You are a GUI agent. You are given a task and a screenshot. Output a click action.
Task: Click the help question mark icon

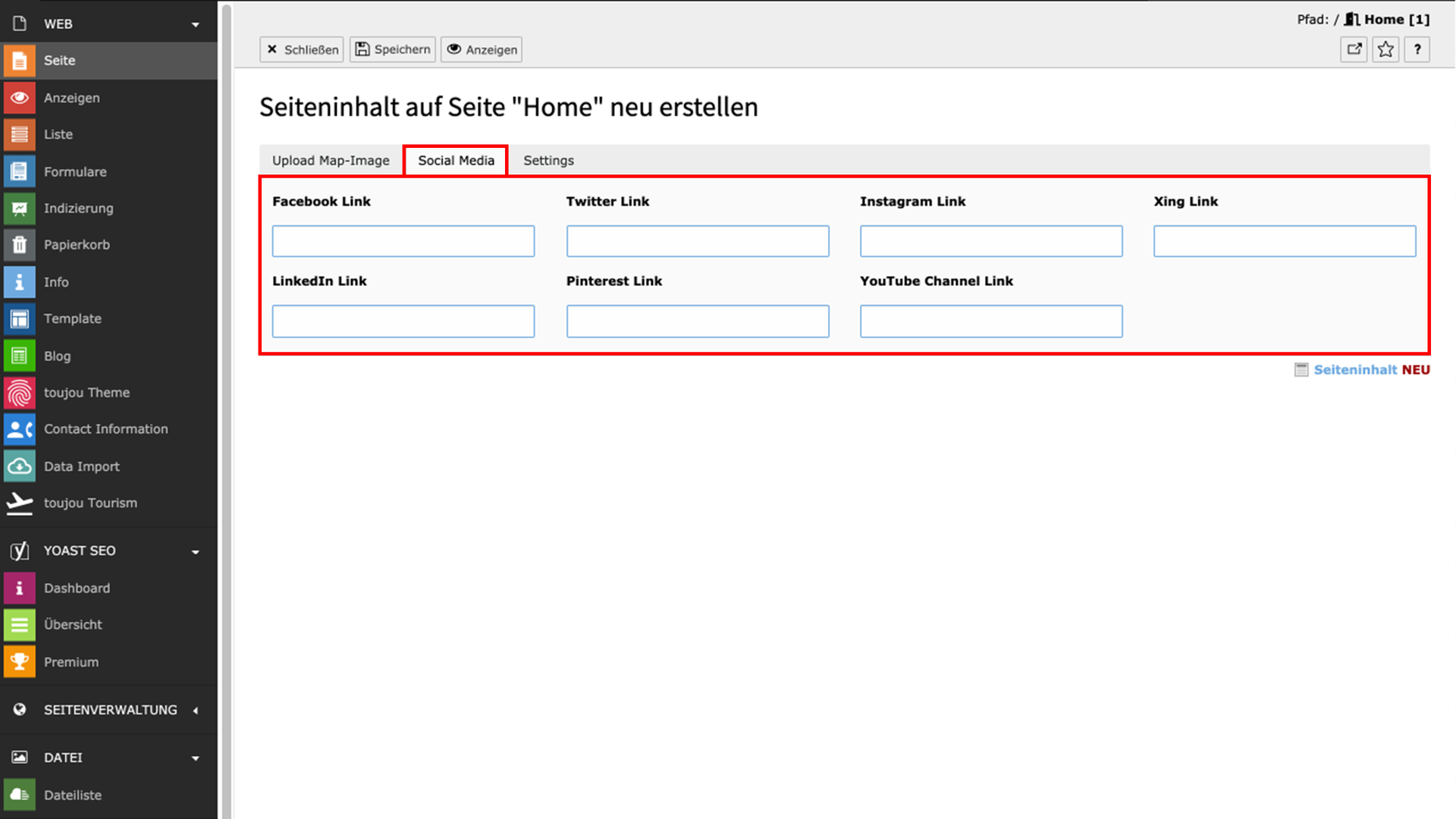tap(1417, 50)
